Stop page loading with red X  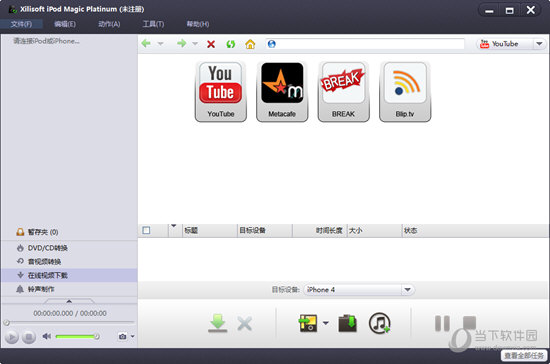pos(211,44)
